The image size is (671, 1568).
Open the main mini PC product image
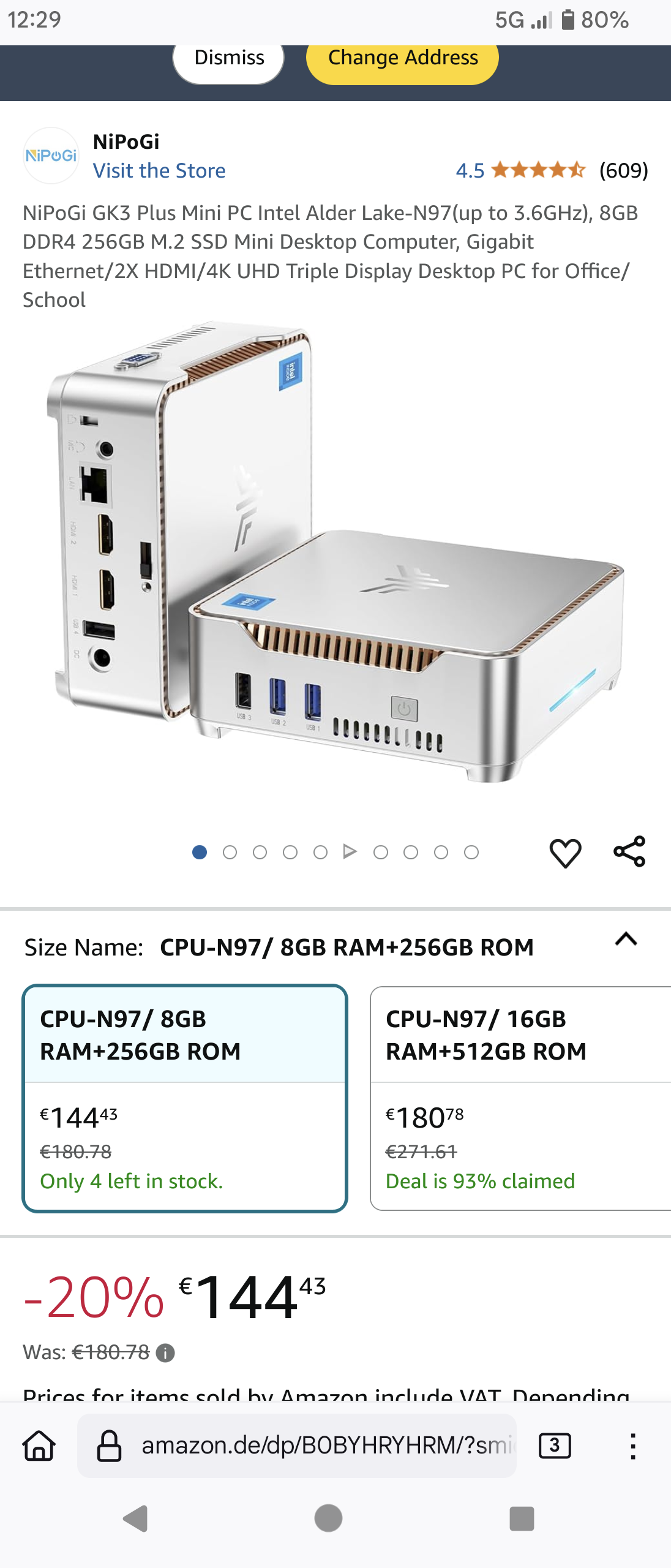(335, 551)
